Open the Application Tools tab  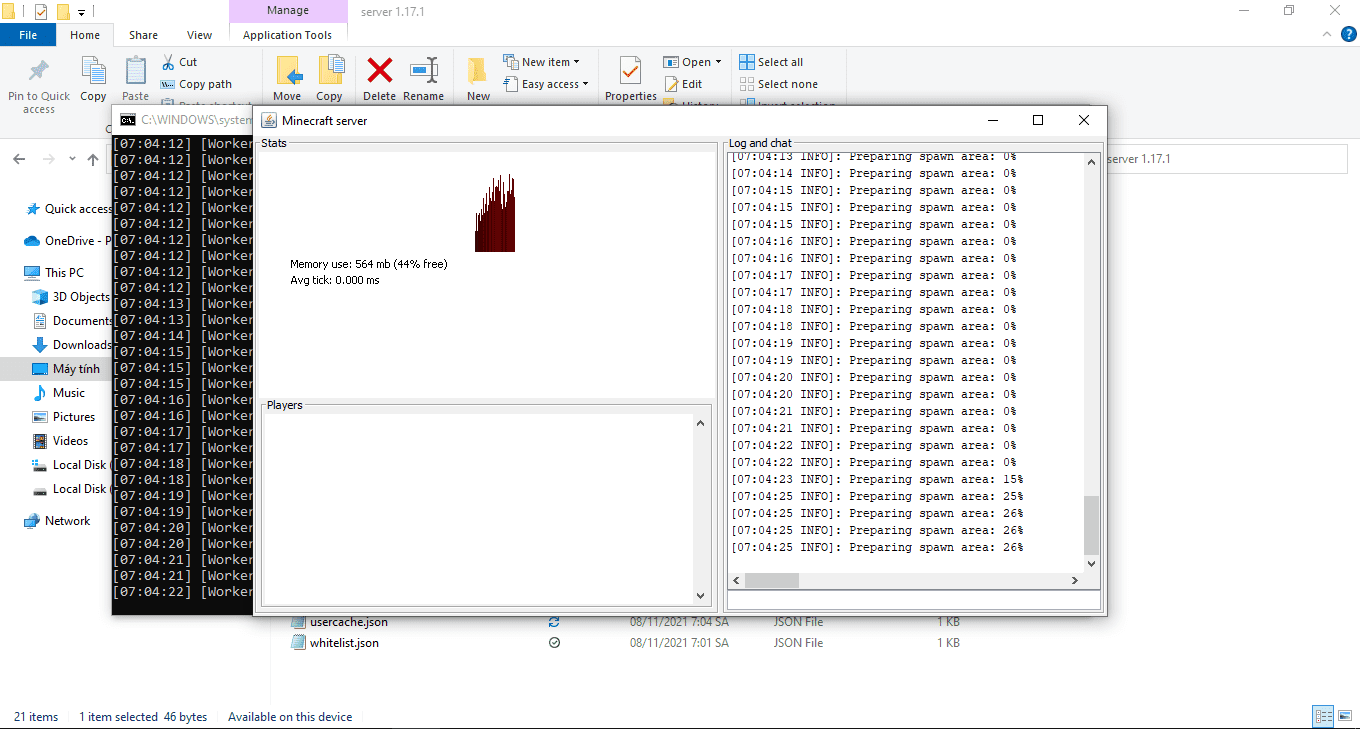click(x=287, y=35)
